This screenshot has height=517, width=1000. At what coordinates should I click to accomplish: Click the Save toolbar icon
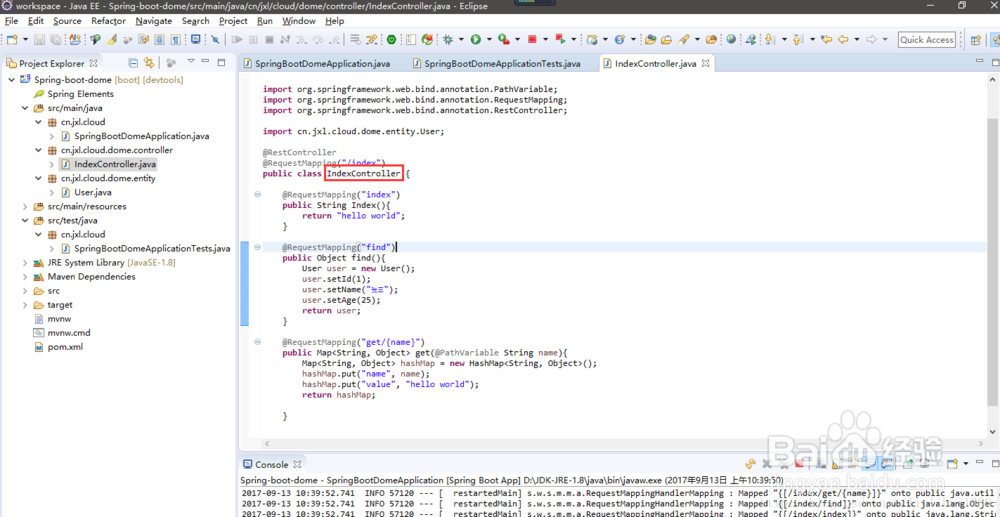point(40,40)
